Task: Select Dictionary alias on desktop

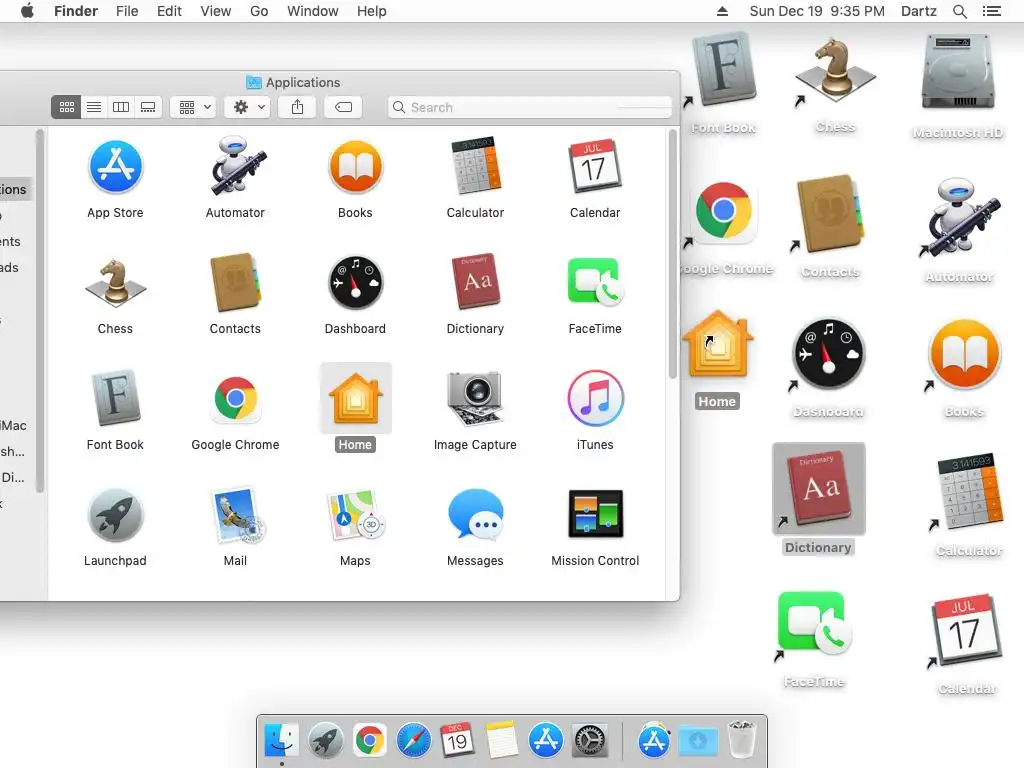Action: click(x=819, y=489)
